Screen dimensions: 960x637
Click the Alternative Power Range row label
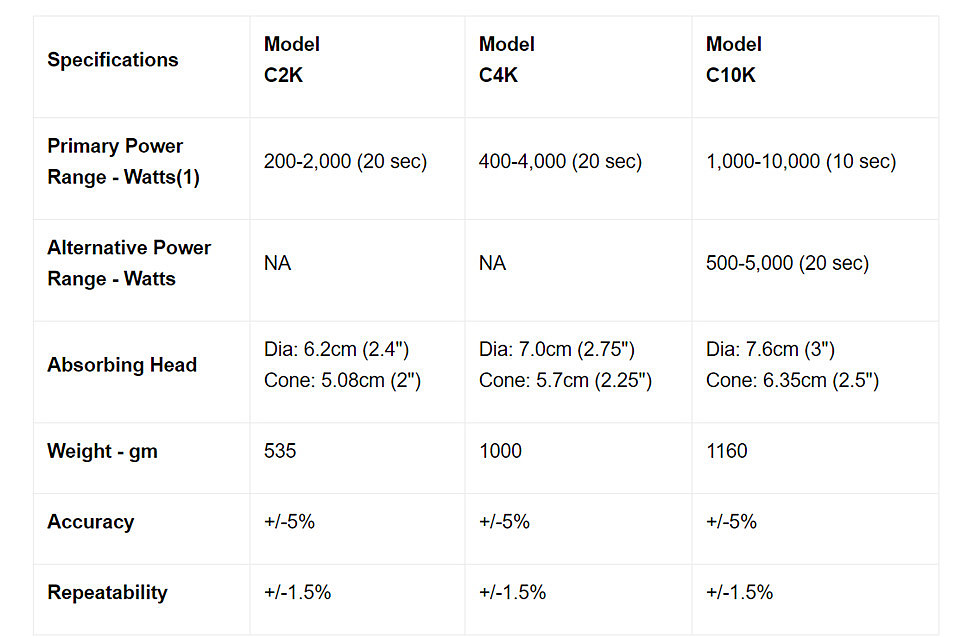pyautogui.click(x=129, y=263)
